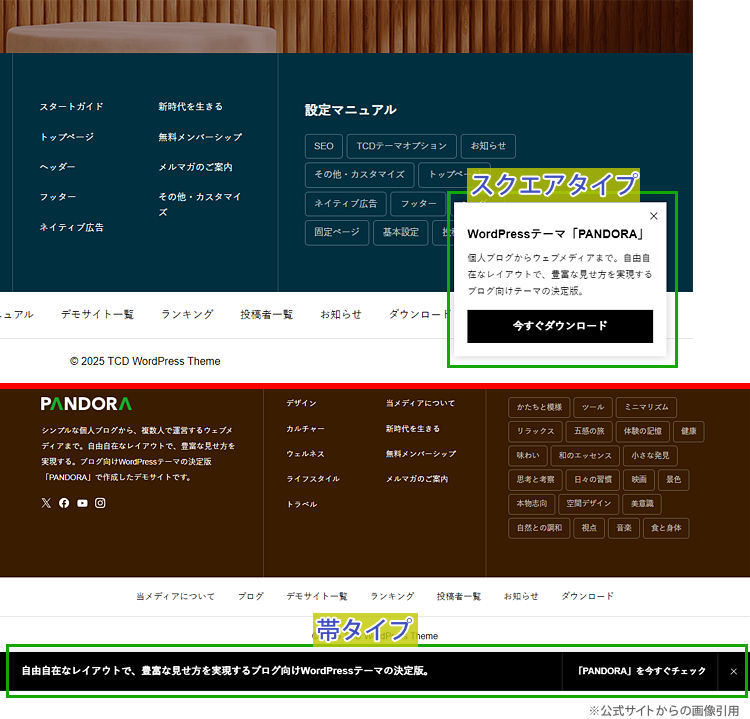Screen dimensions: 750x719
Task: Select the 自然との調和 tag
Action: click(539, 528)
